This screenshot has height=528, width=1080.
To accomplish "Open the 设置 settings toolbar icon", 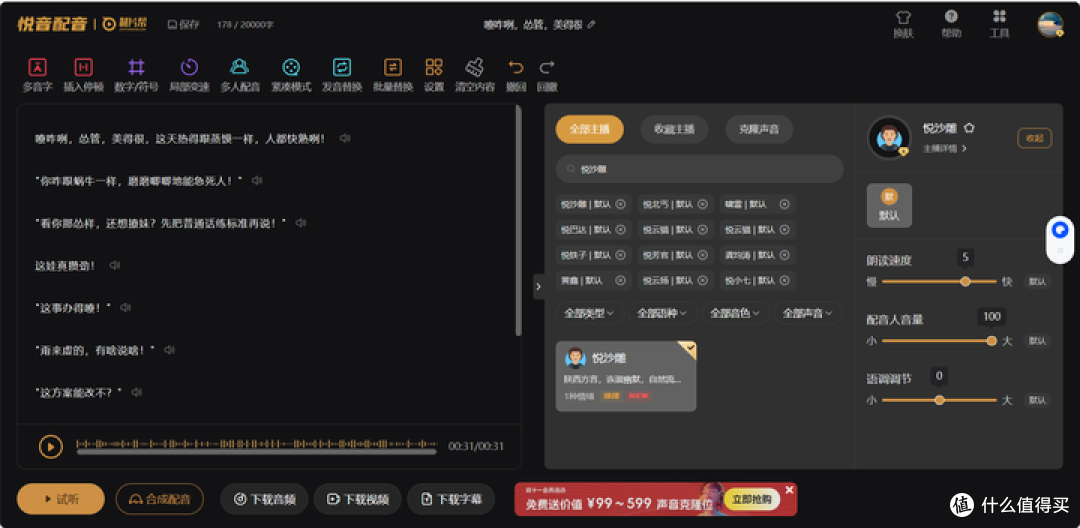I will (434, 75).
